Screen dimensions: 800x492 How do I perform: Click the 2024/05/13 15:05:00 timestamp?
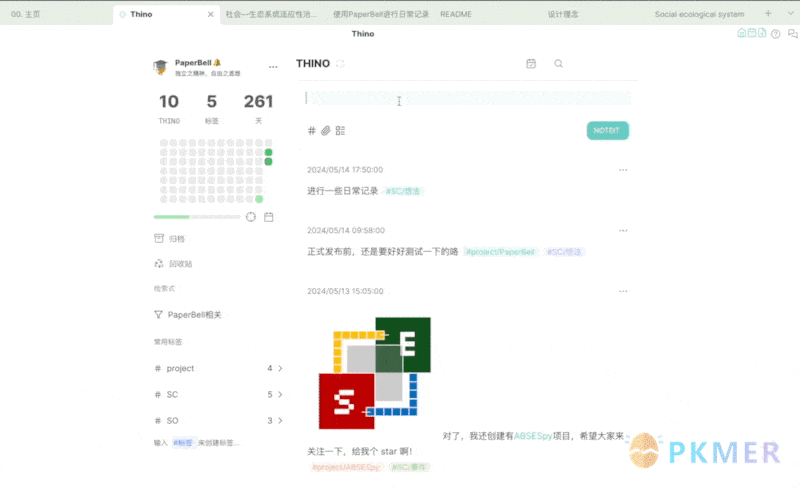pos(345,291)
